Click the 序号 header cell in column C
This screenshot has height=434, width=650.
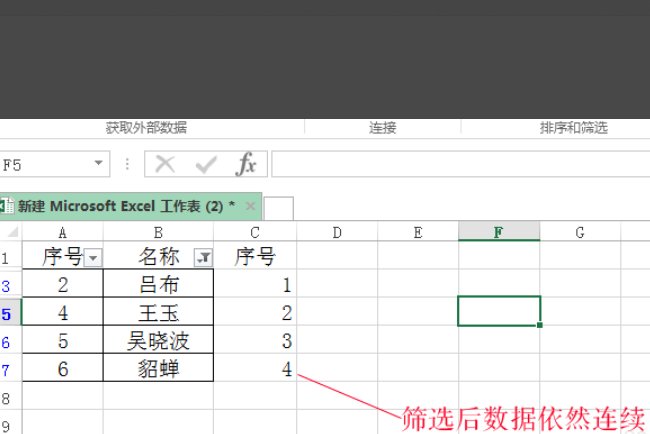coord(255,256)
